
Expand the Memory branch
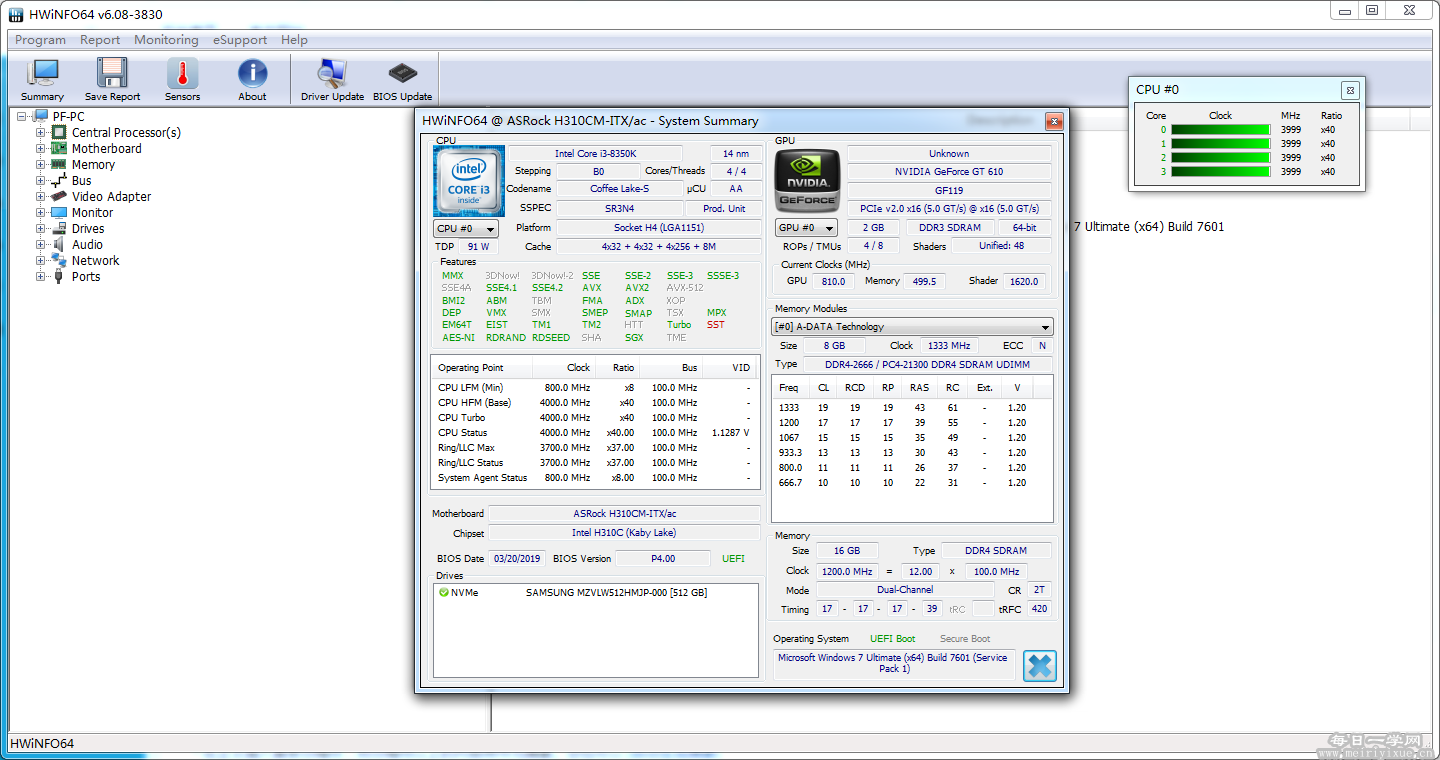pyautogui.click(x=41, y=164)
